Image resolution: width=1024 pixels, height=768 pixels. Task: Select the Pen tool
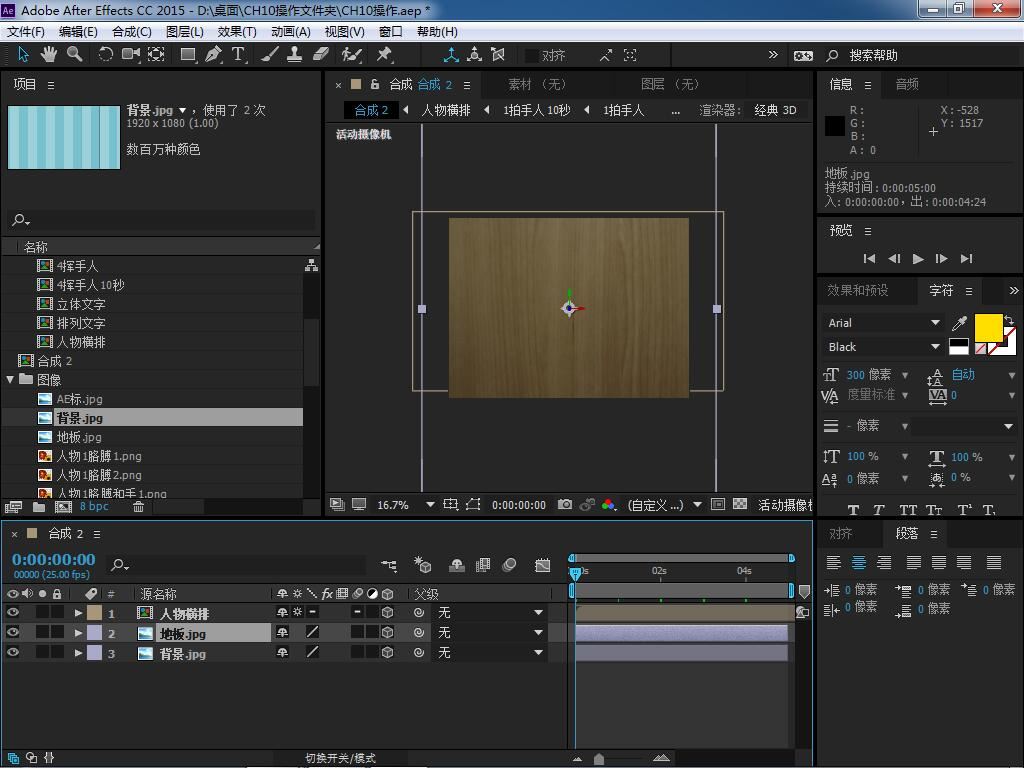pyautogui.click(x=213, y=55)
